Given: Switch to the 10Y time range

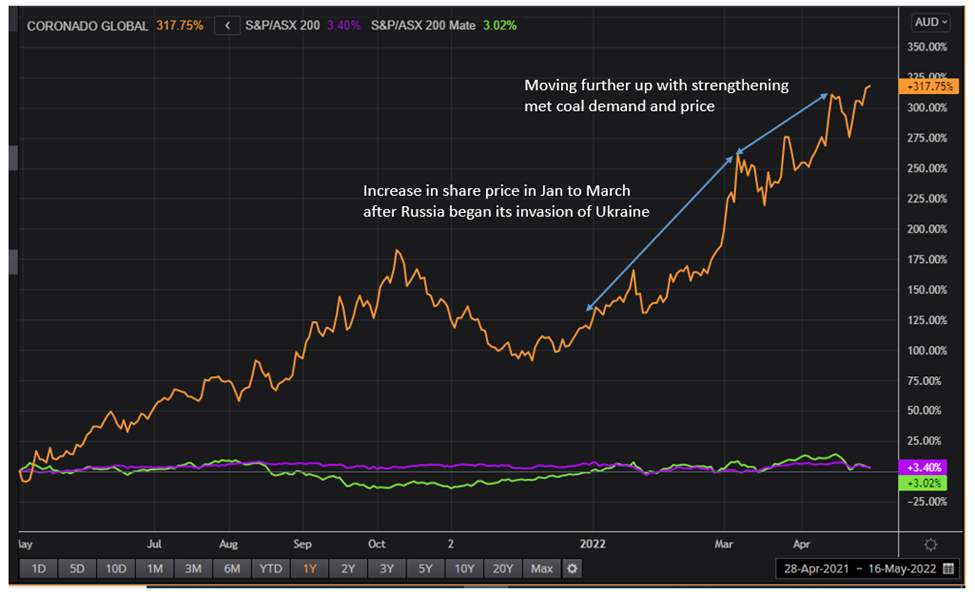Looking at the screenshot, I should [464, 568].
